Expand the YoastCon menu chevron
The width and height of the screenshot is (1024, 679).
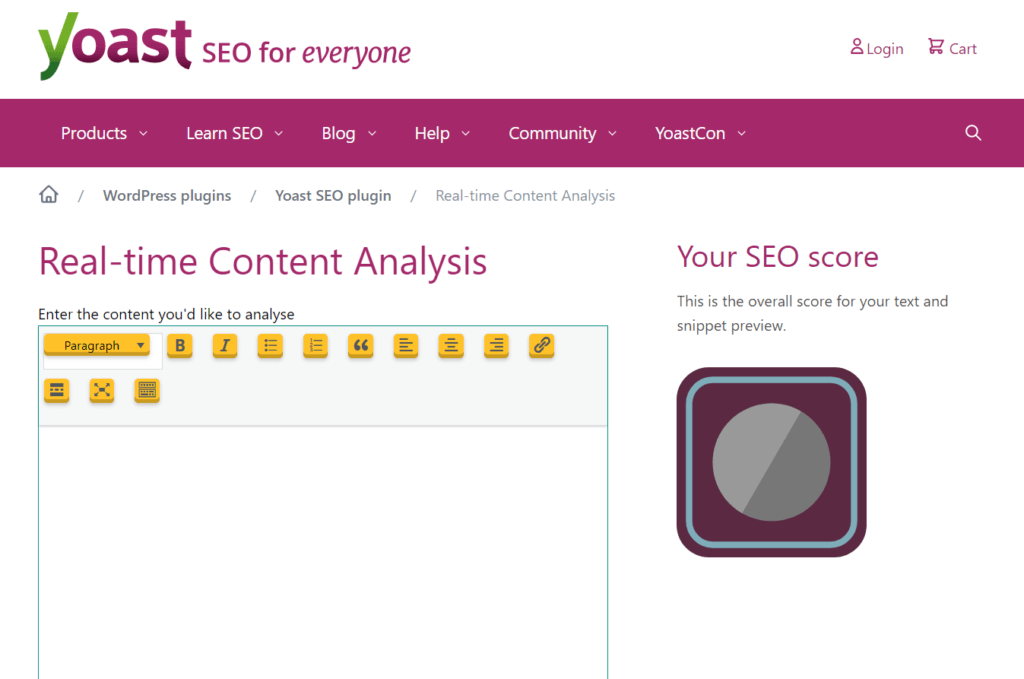[741, 133]
